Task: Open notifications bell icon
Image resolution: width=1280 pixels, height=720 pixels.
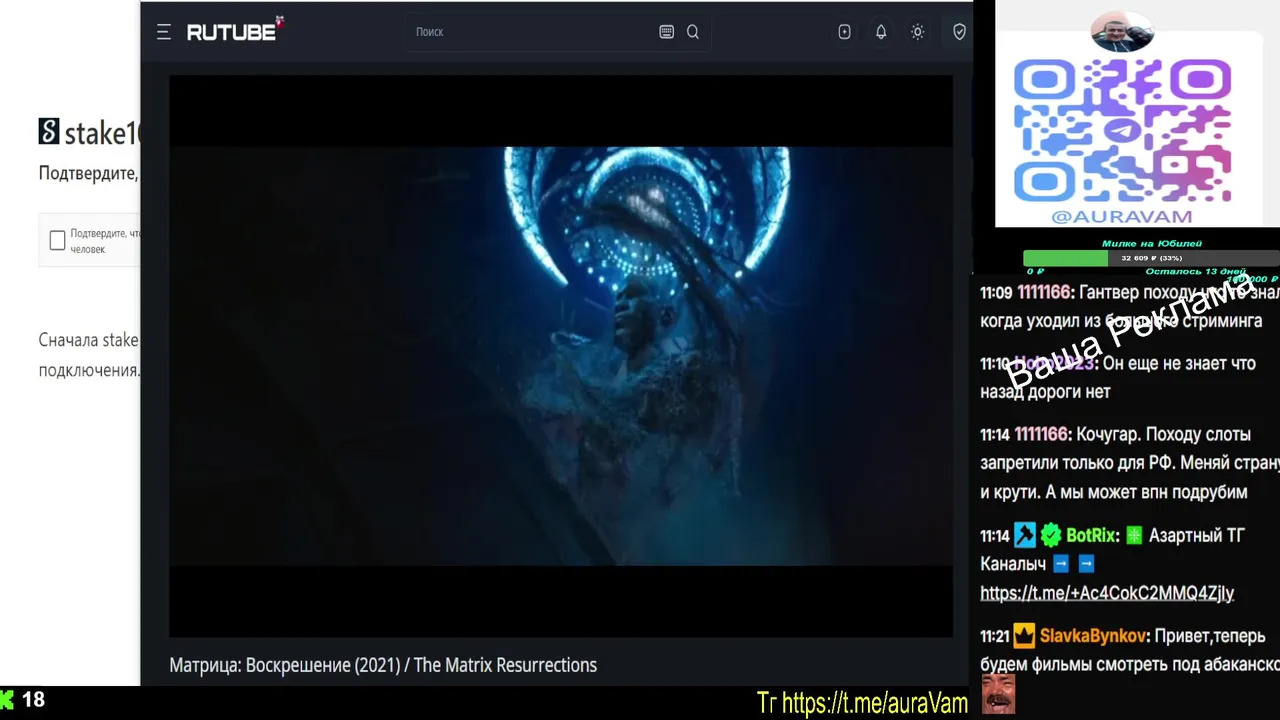Action: (881, 32)
